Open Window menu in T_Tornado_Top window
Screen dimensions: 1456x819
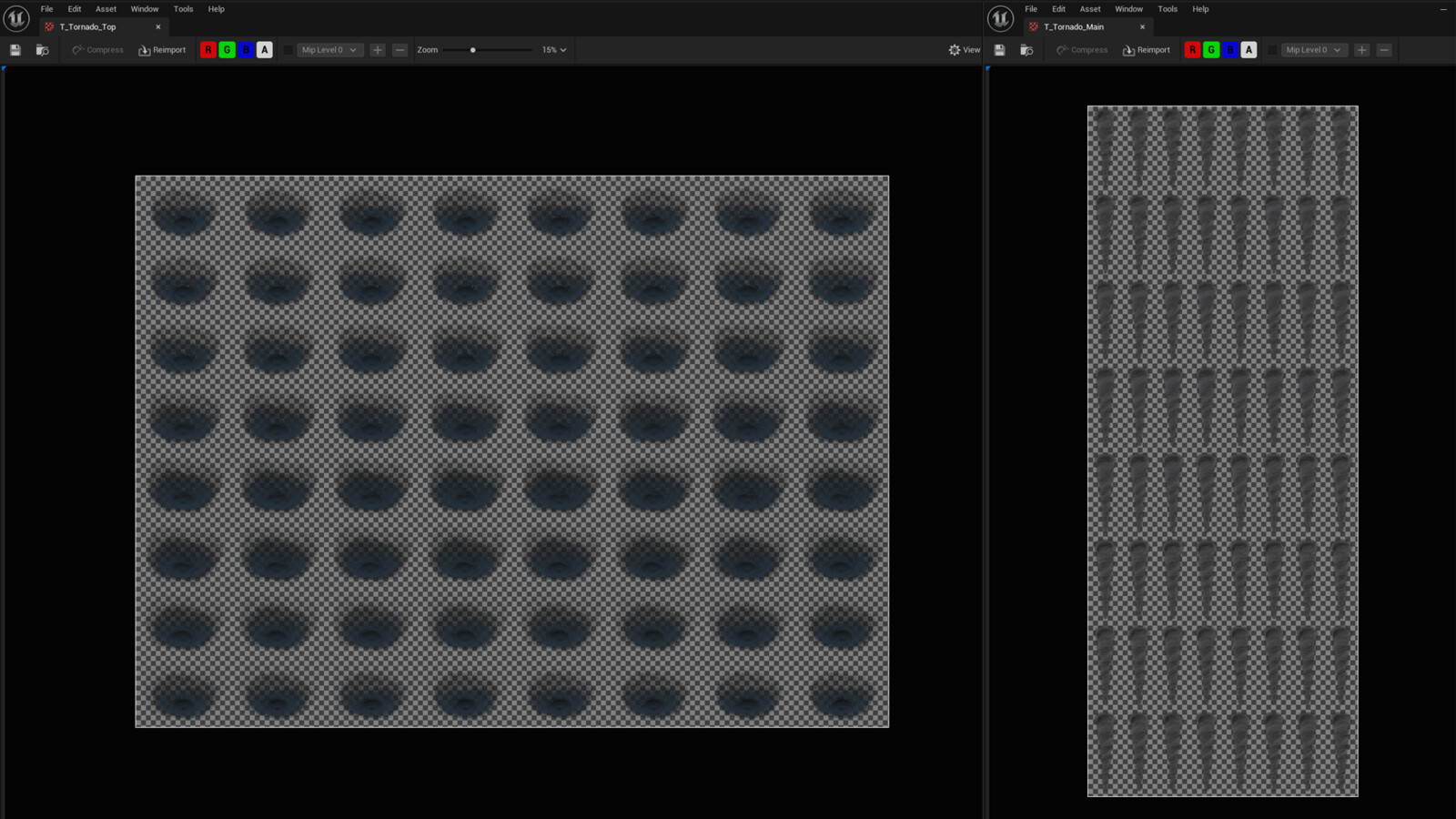coord(145,9)
